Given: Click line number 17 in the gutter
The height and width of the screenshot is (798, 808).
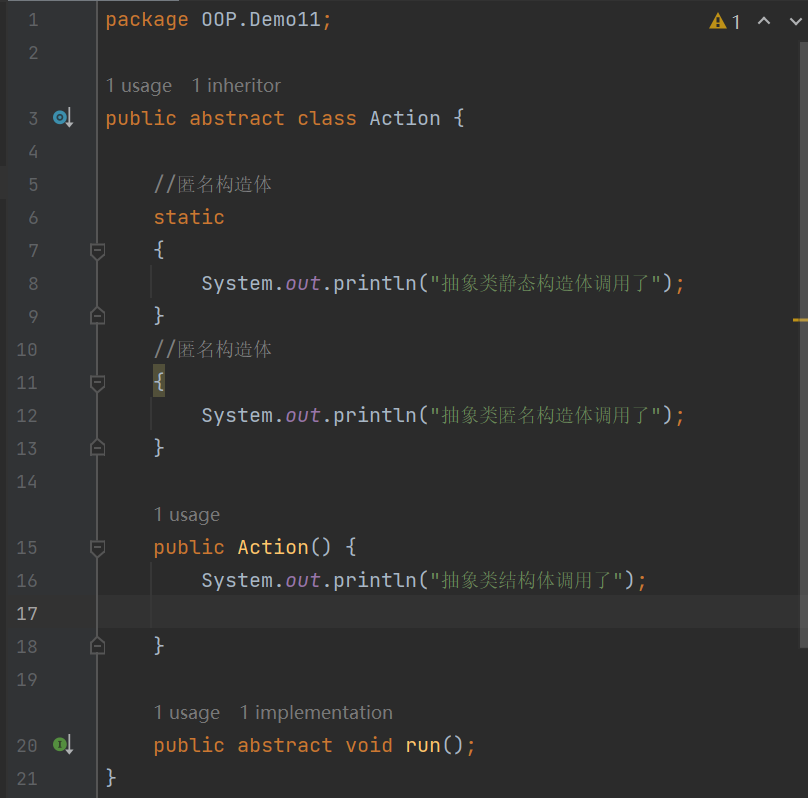Looking at the screenshot, I should click(x=27, y=613).
